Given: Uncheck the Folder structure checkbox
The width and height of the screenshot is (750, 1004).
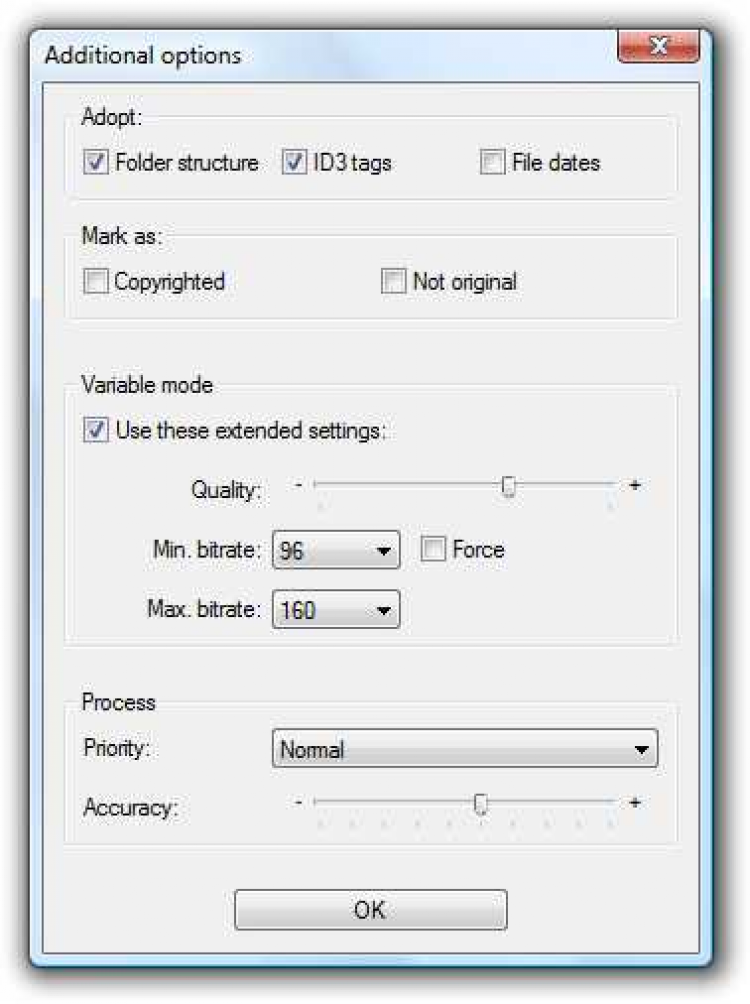Looking at the screenshot, I should (x=96, y=162).
